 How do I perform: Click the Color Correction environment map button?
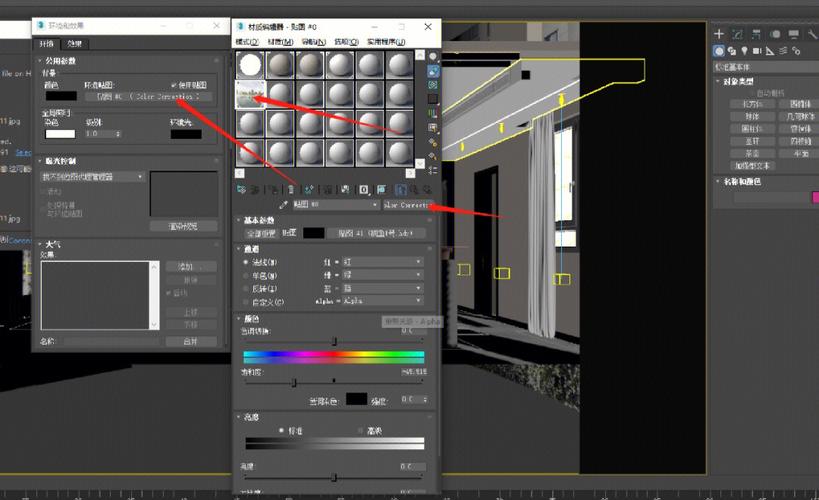coord(149,98)
